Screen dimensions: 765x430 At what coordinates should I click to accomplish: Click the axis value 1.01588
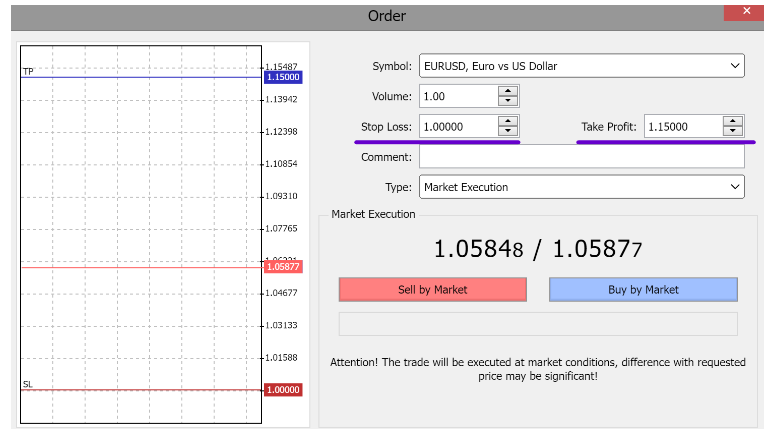point(282,357)
